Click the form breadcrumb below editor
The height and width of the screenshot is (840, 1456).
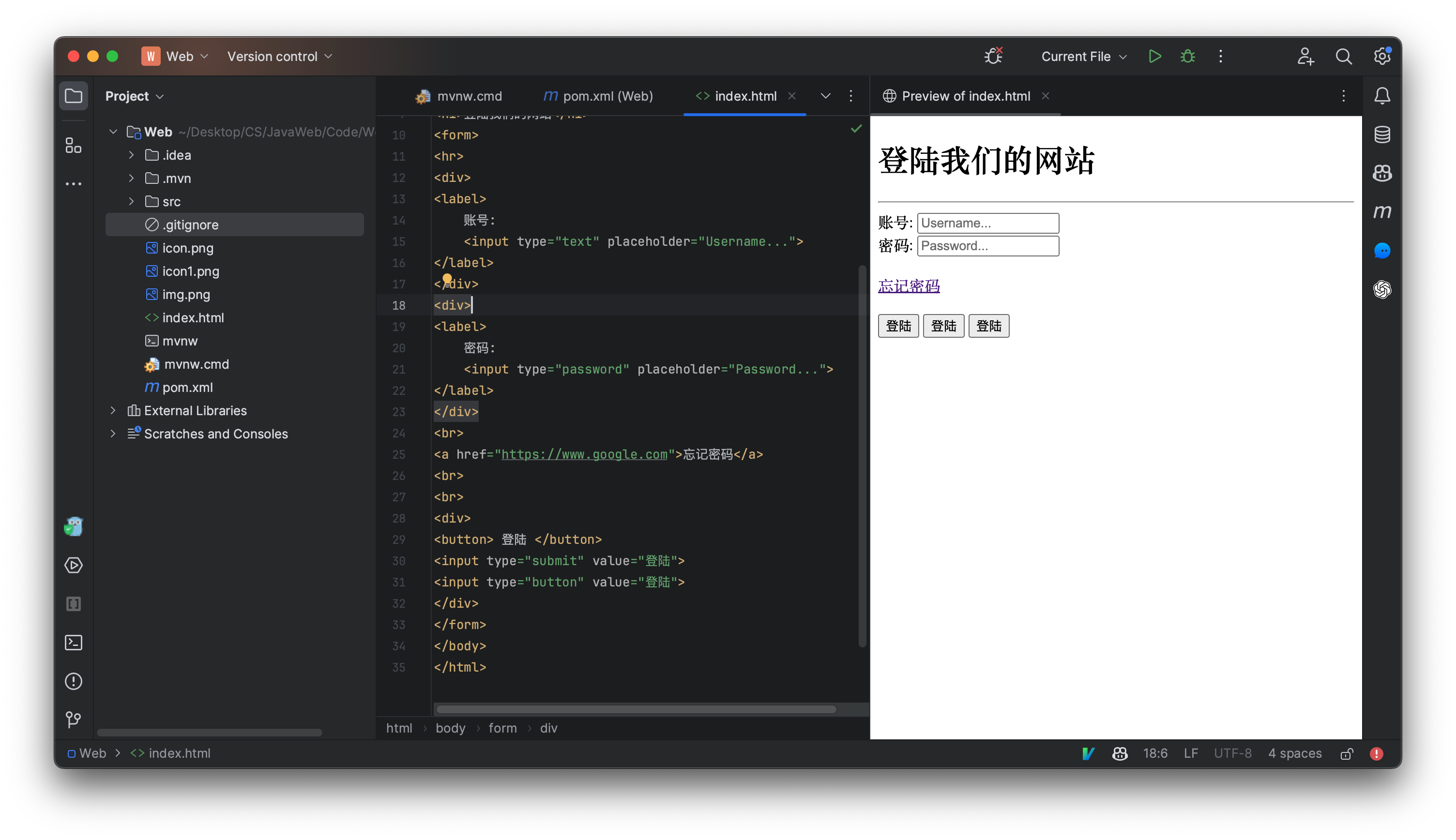[x=502, y=728]
